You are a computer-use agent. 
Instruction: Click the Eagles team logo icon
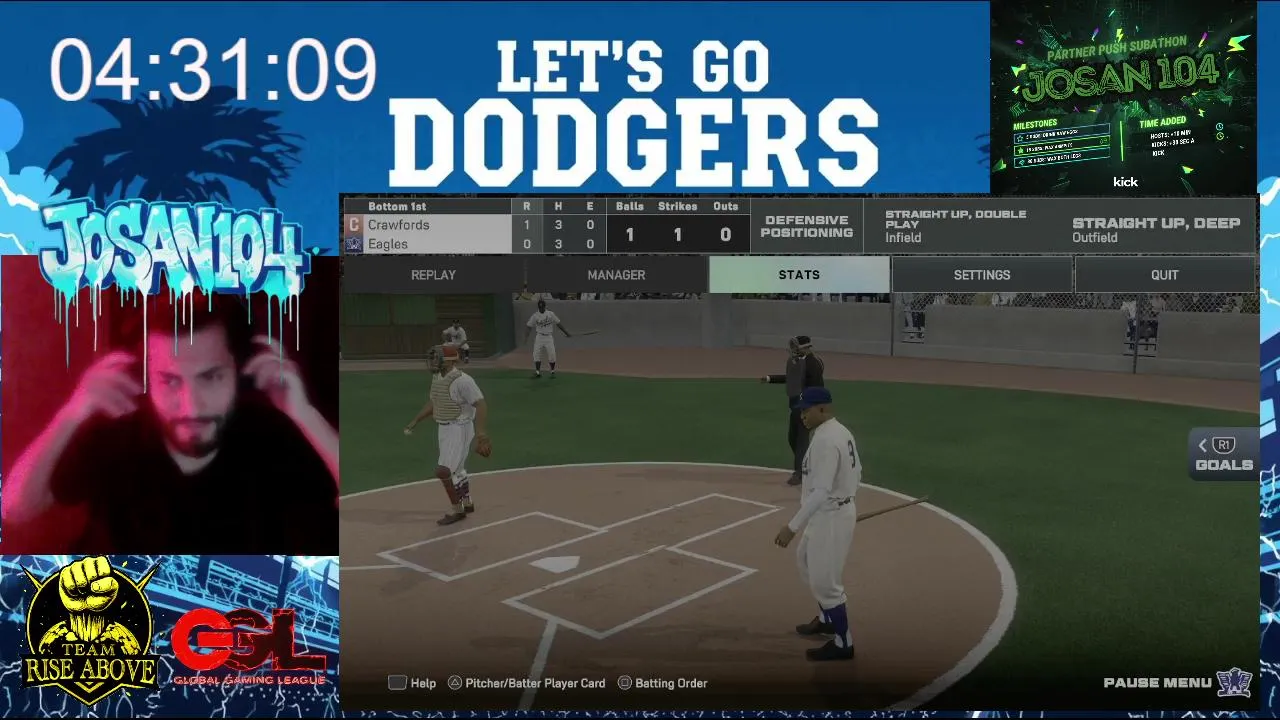353,244
